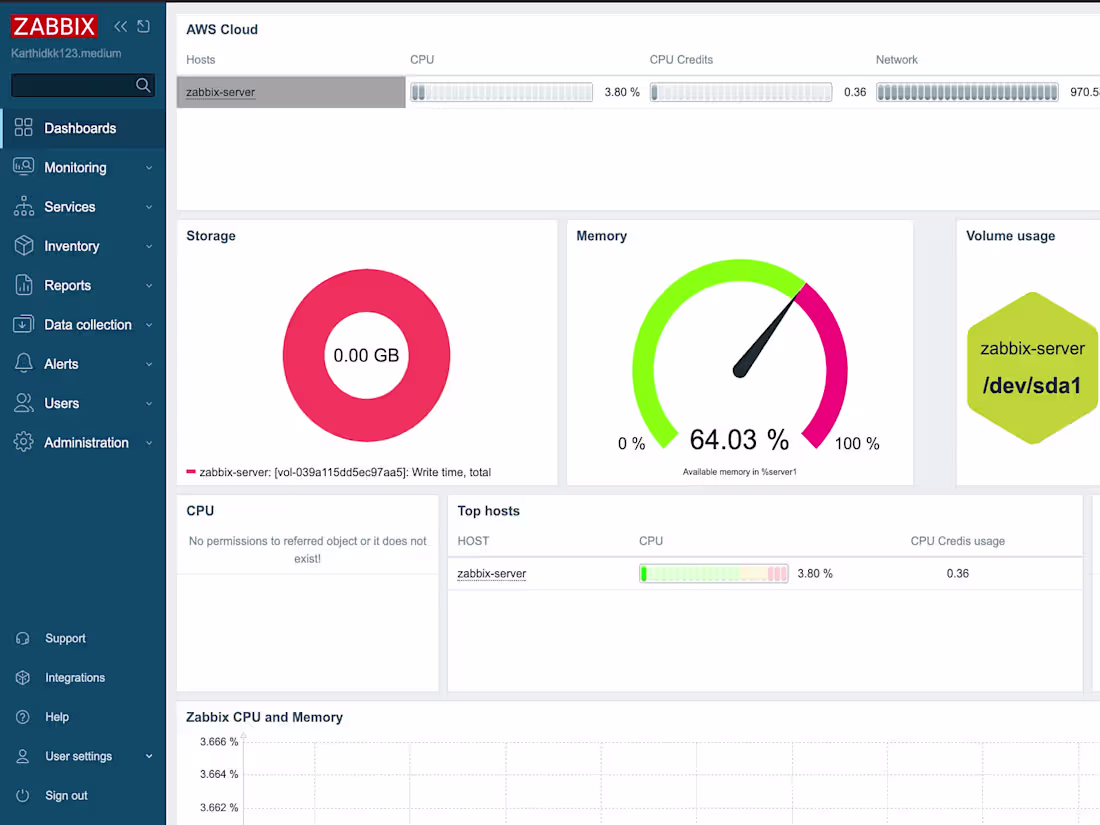Click the search magnifier icon in the sidebar

coord(143,85)
